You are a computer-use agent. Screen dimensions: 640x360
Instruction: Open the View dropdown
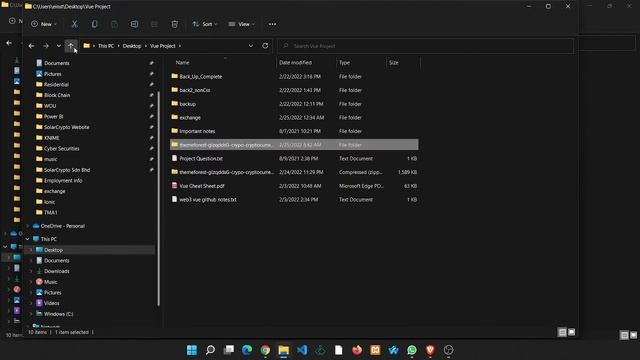[x=241, y=24]
